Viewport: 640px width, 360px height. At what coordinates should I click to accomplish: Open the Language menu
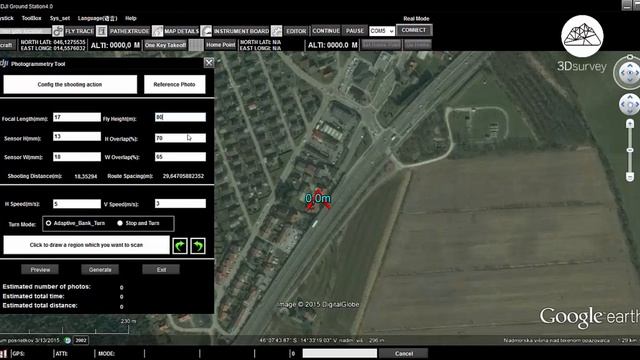97,18
